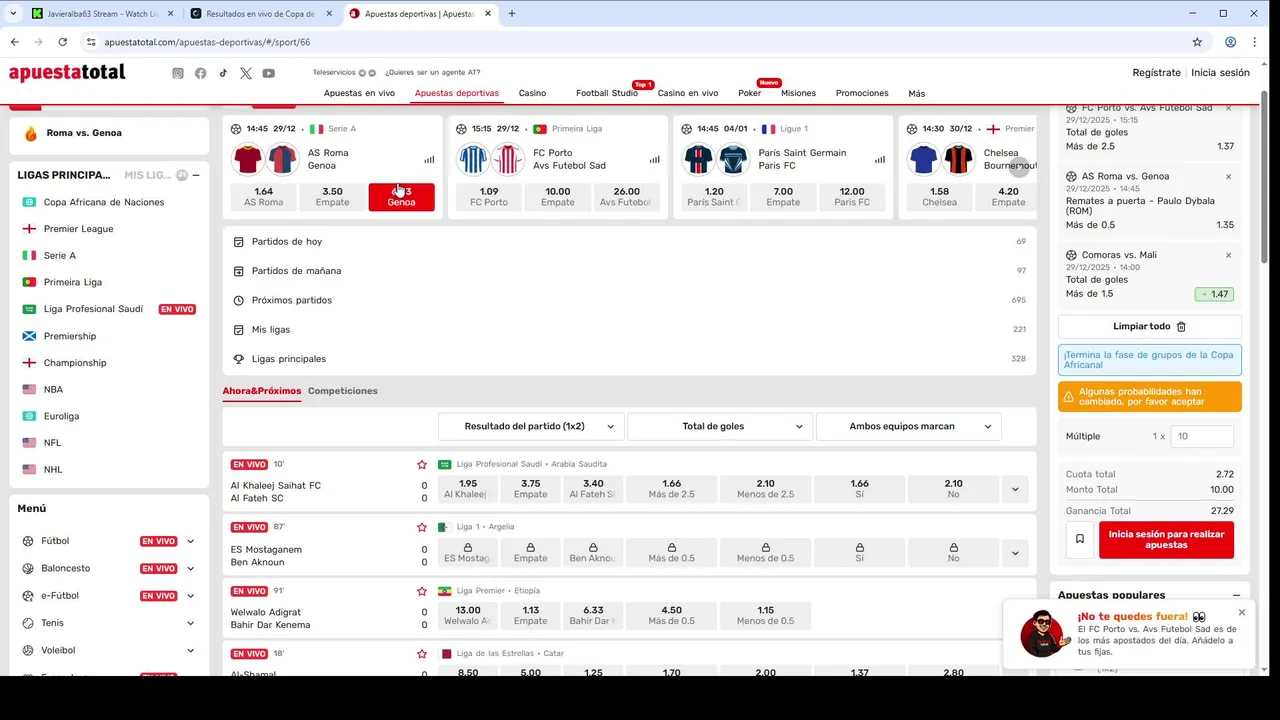Reload the browser page
The image size is (1280, 720).
point(62,42)
